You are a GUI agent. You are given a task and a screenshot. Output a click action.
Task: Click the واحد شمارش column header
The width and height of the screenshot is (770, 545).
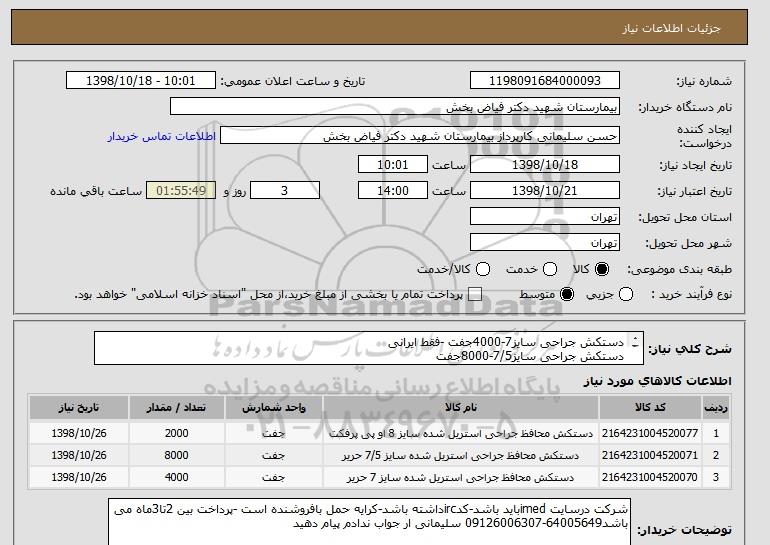click(x=274, y=408)
